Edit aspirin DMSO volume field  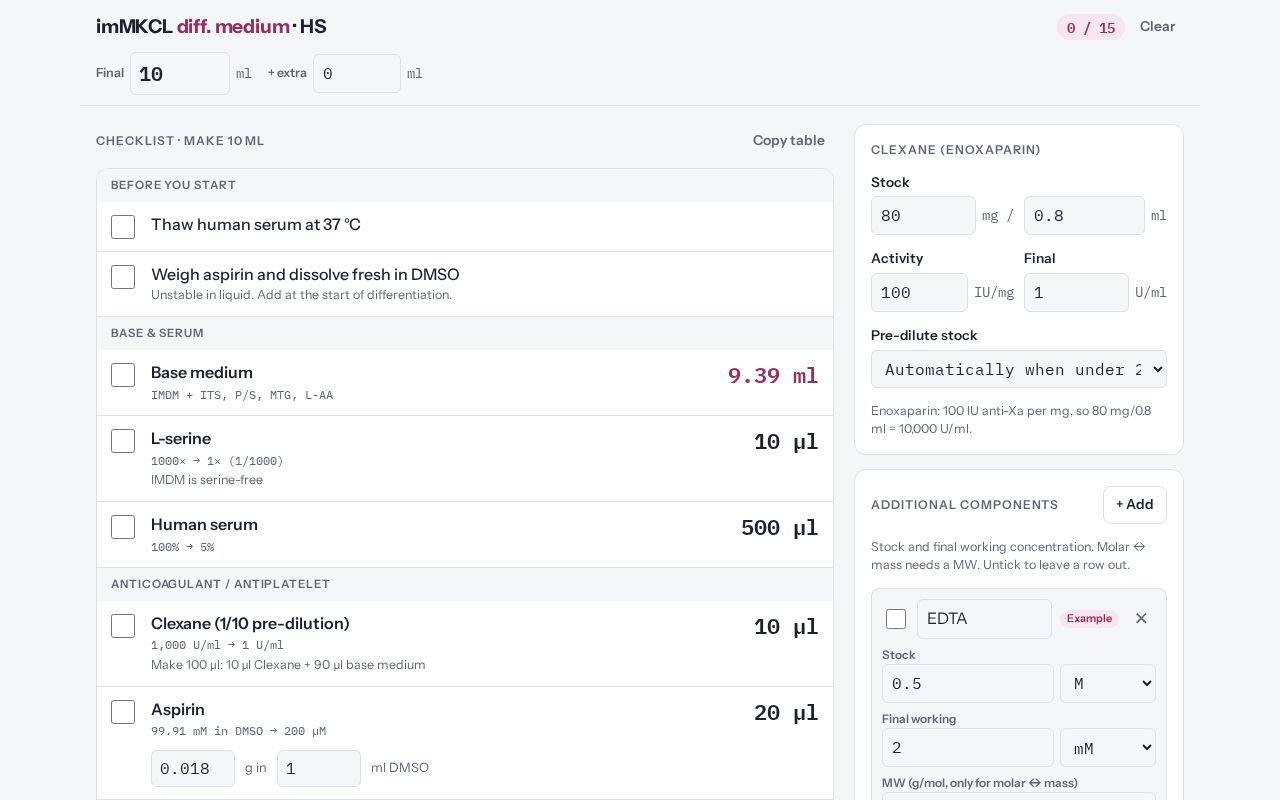319,768
